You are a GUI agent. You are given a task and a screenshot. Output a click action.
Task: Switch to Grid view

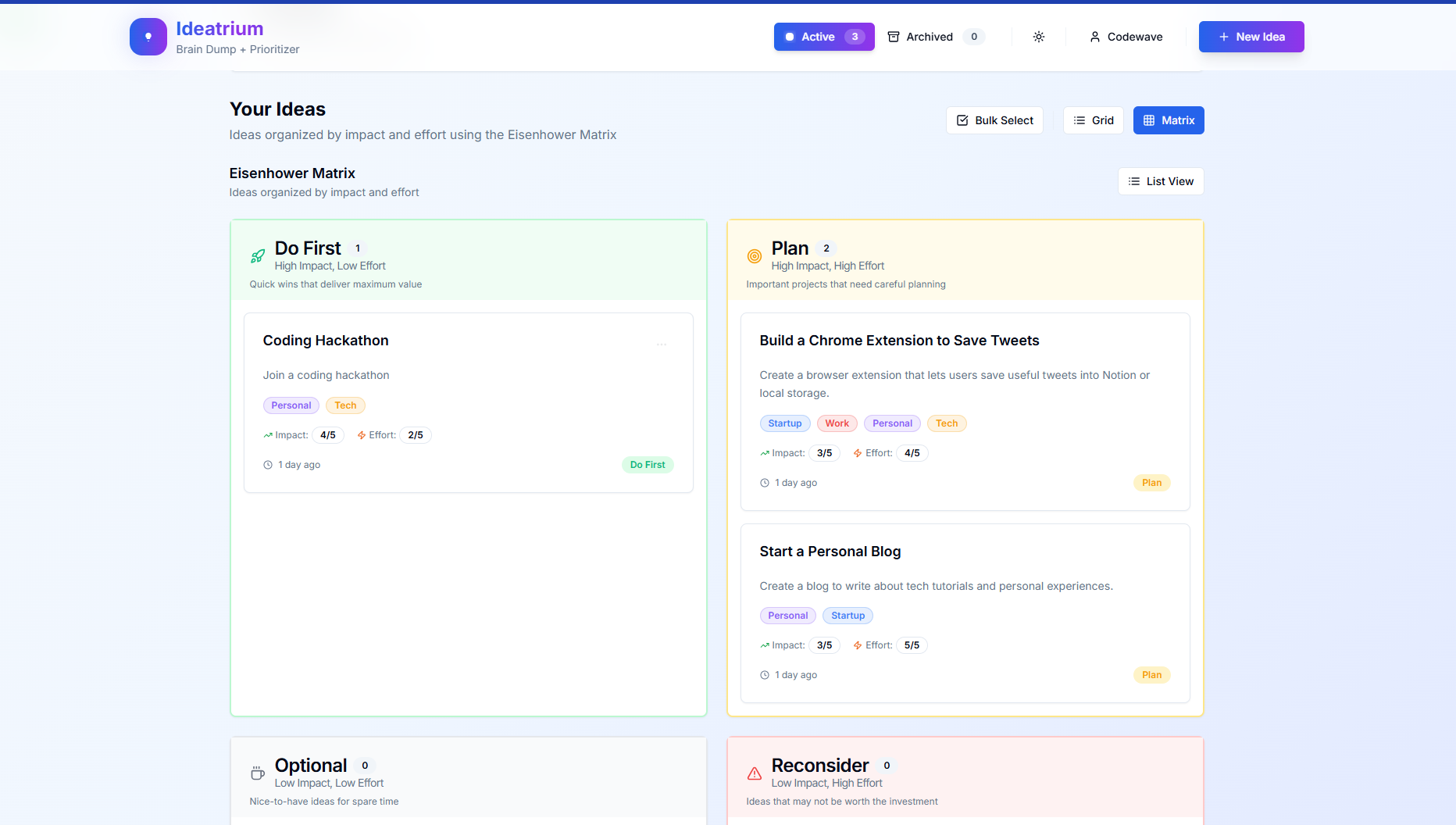click(x=1094, y=120)
